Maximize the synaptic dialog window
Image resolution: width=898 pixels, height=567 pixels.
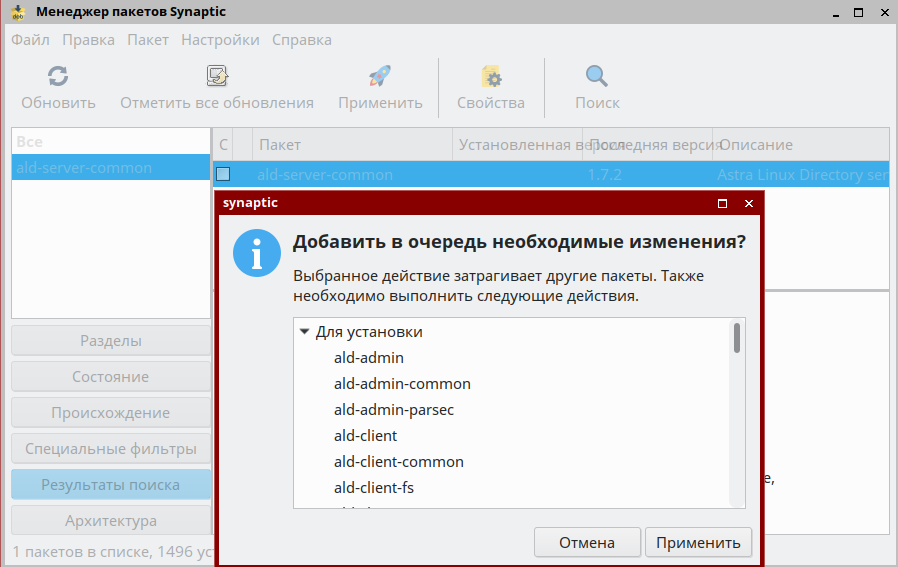[722, 203]
